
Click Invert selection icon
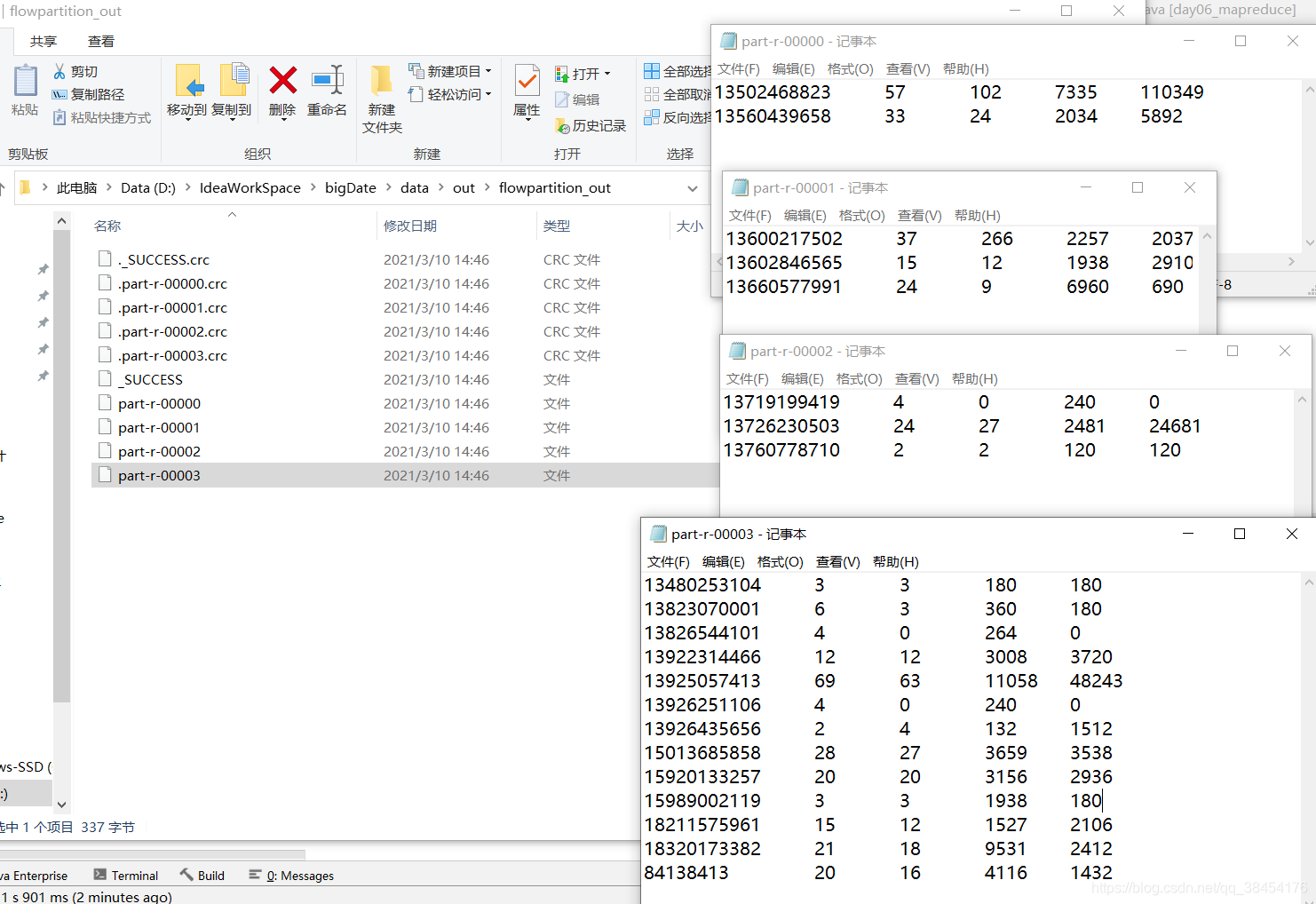click(x=652, y=117)
